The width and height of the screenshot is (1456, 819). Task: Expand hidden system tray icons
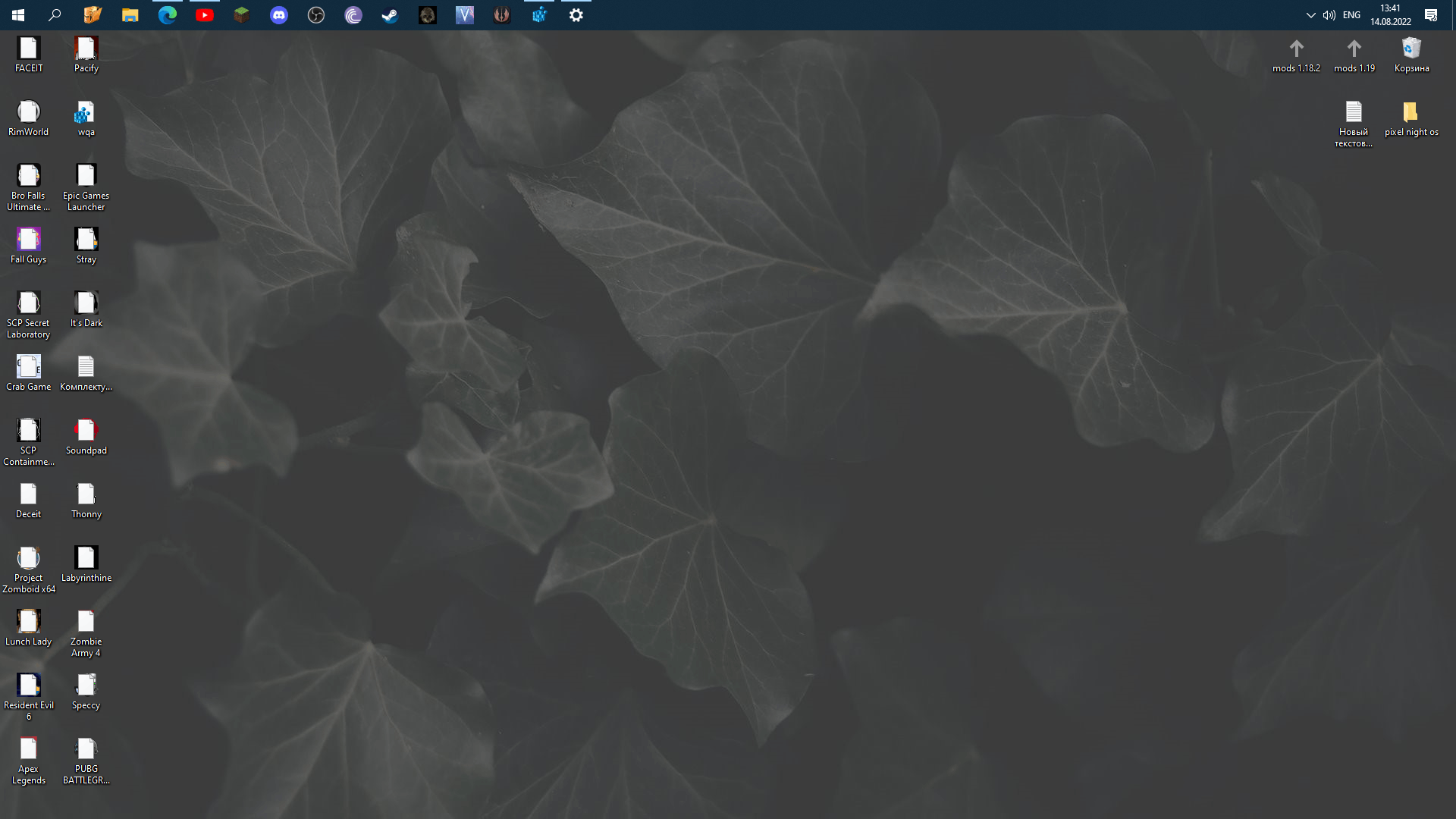(1309, 15)
